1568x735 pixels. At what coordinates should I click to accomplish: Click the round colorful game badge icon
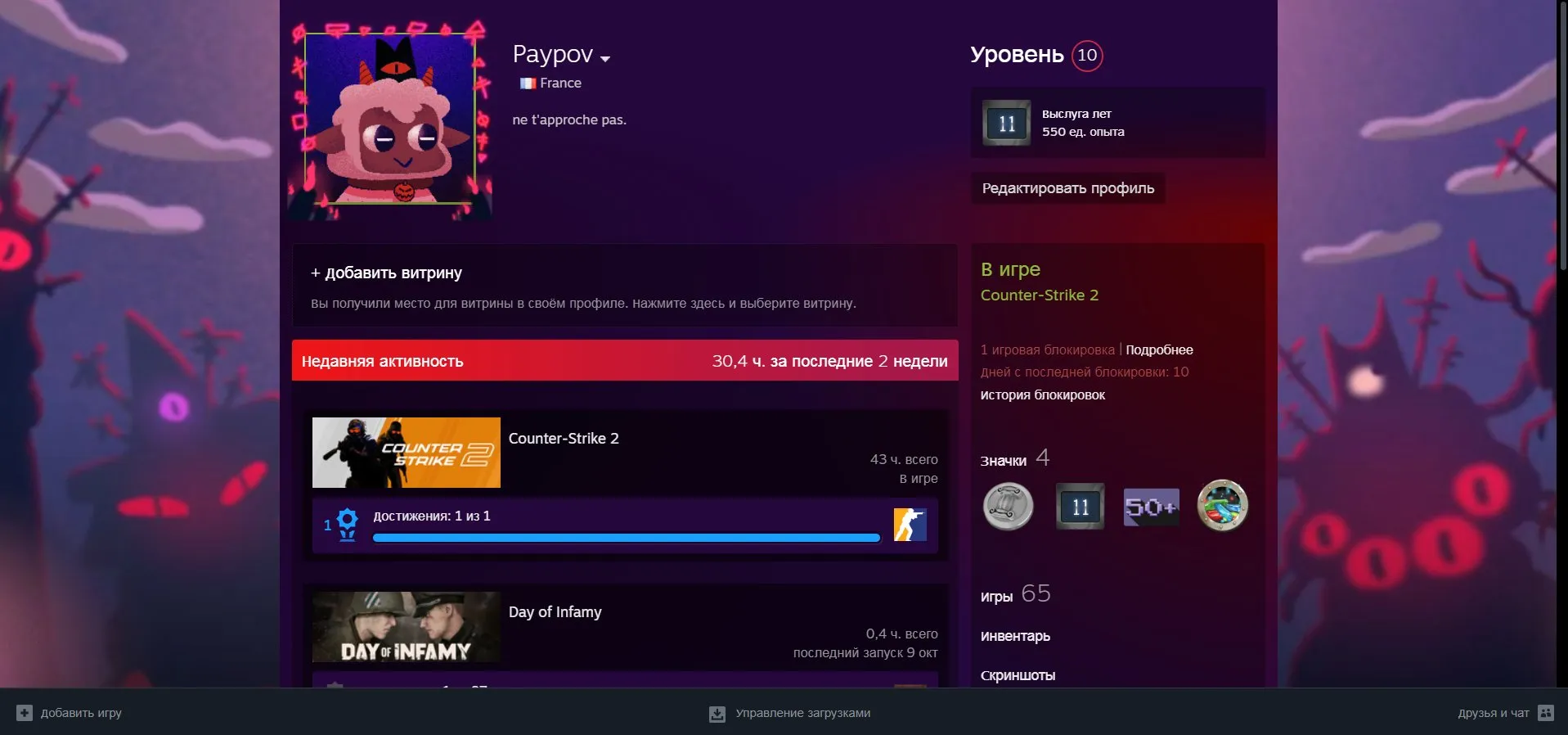[x=1223, y=506]
